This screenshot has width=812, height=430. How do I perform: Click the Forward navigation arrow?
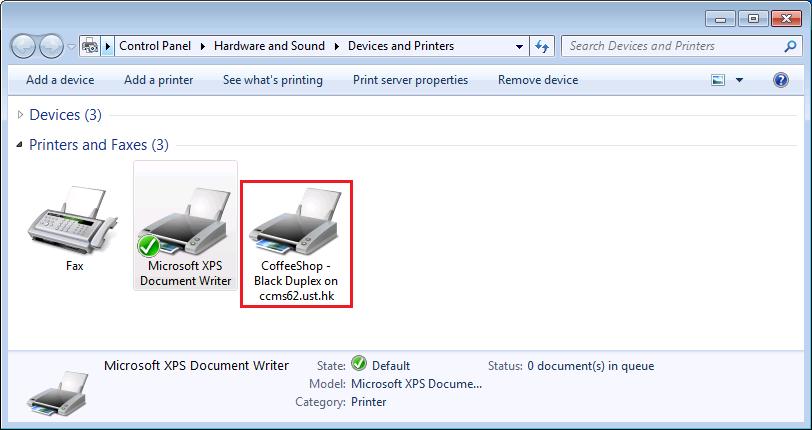(50, 46)
